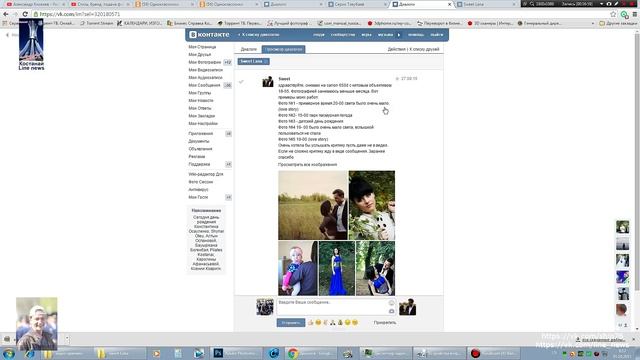Open the Windows Start button
Image resolution: width=640 pixels, height=360 pixels.
pyautogui.click(x=9, y=353)
